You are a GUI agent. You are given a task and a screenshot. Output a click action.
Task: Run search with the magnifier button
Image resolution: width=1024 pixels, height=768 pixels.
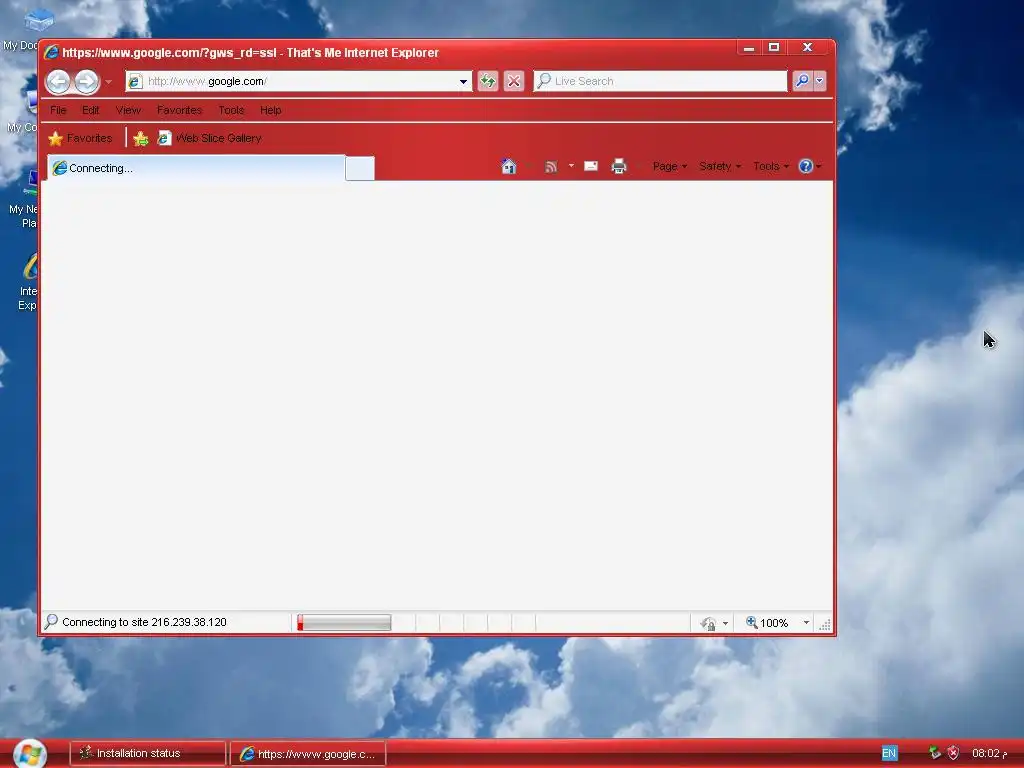coord(802,81)
